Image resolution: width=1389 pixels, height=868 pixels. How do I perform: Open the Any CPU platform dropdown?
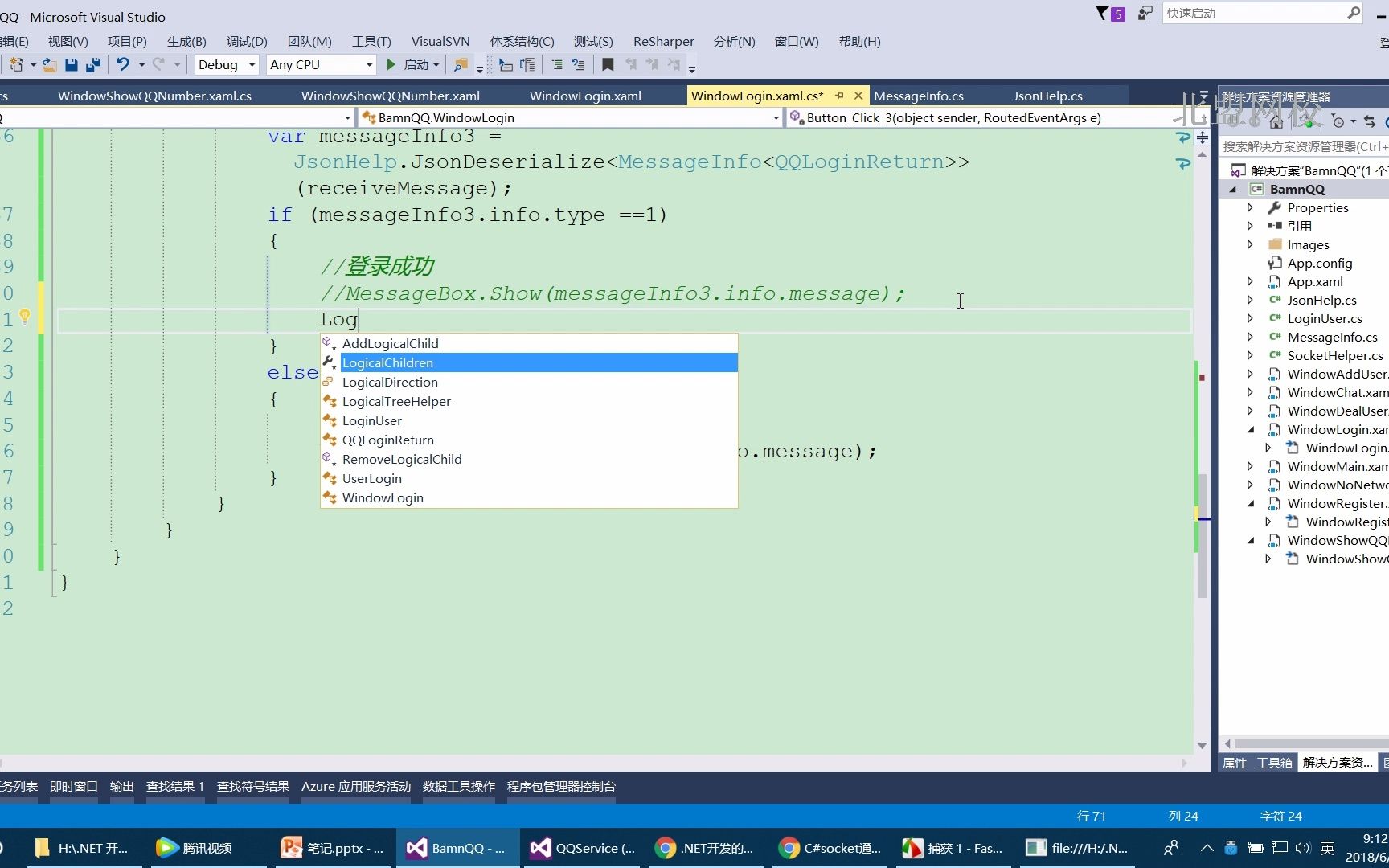point(369,64)
